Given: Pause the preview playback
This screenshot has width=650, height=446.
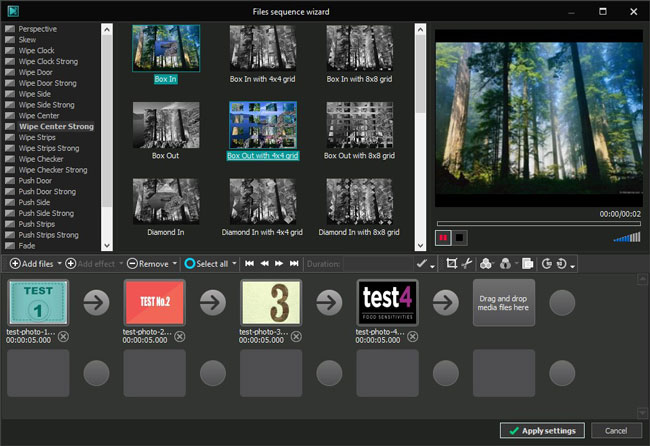Looking at the screenshot, I should point(443,238).
